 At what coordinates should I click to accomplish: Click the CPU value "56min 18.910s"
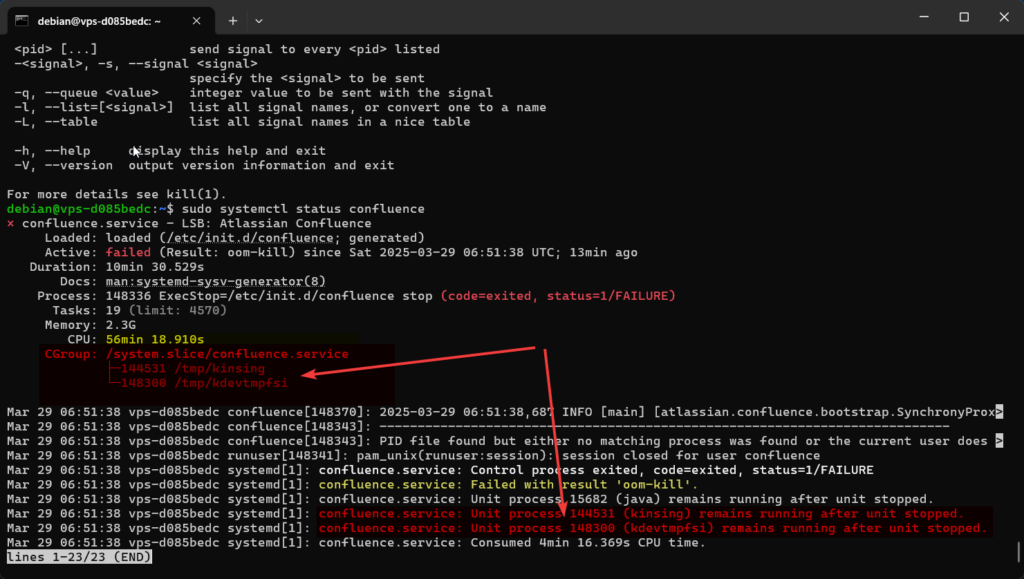(155, 339)
